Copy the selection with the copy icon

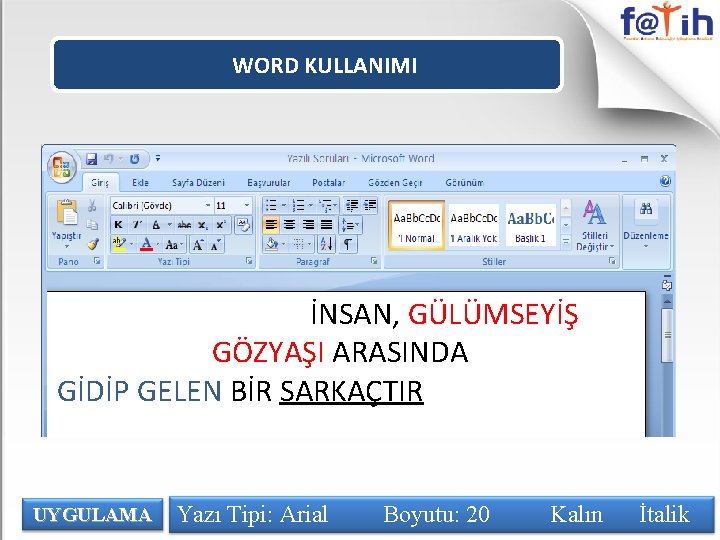click(92, 225)
